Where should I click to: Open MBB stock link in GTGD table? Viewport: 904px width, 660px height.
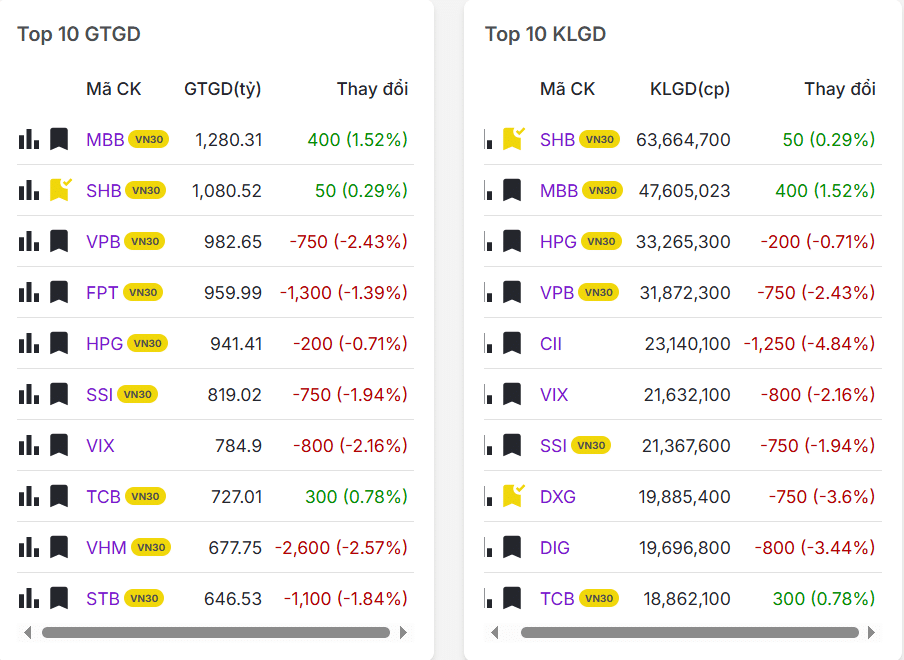point(105,140)
